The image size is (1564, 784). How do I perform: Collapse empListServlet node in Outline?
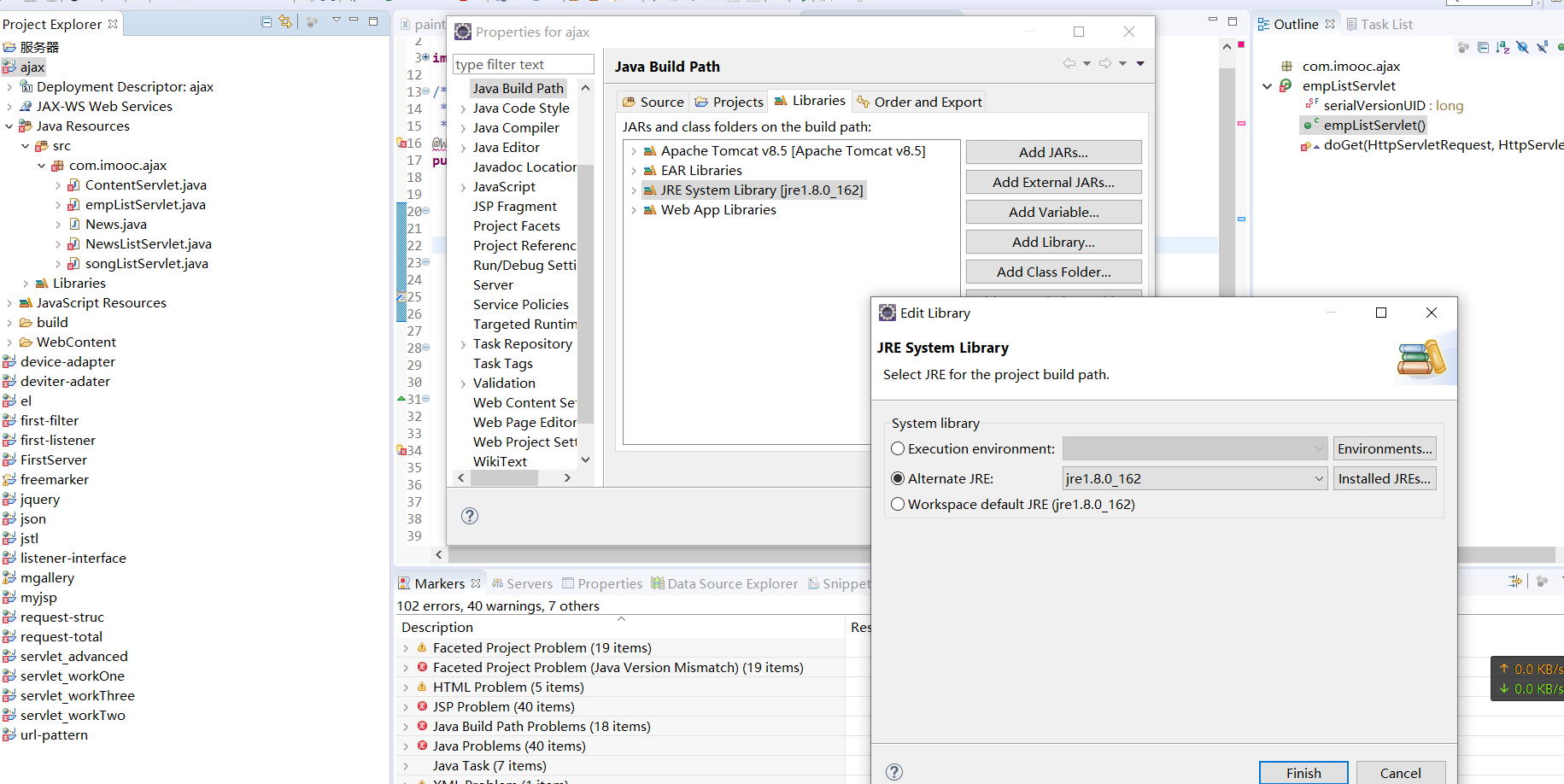[1268, 86]
